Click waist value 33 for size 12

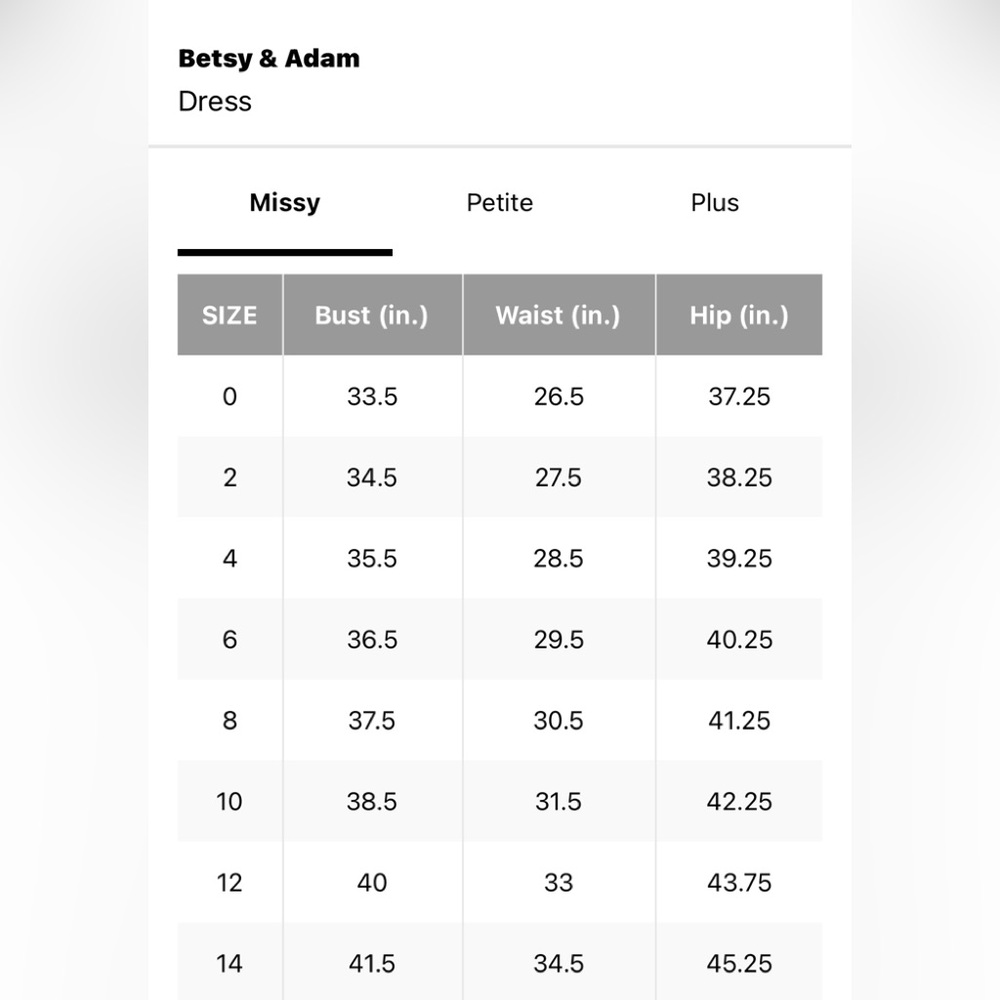(x=558, y=883)
